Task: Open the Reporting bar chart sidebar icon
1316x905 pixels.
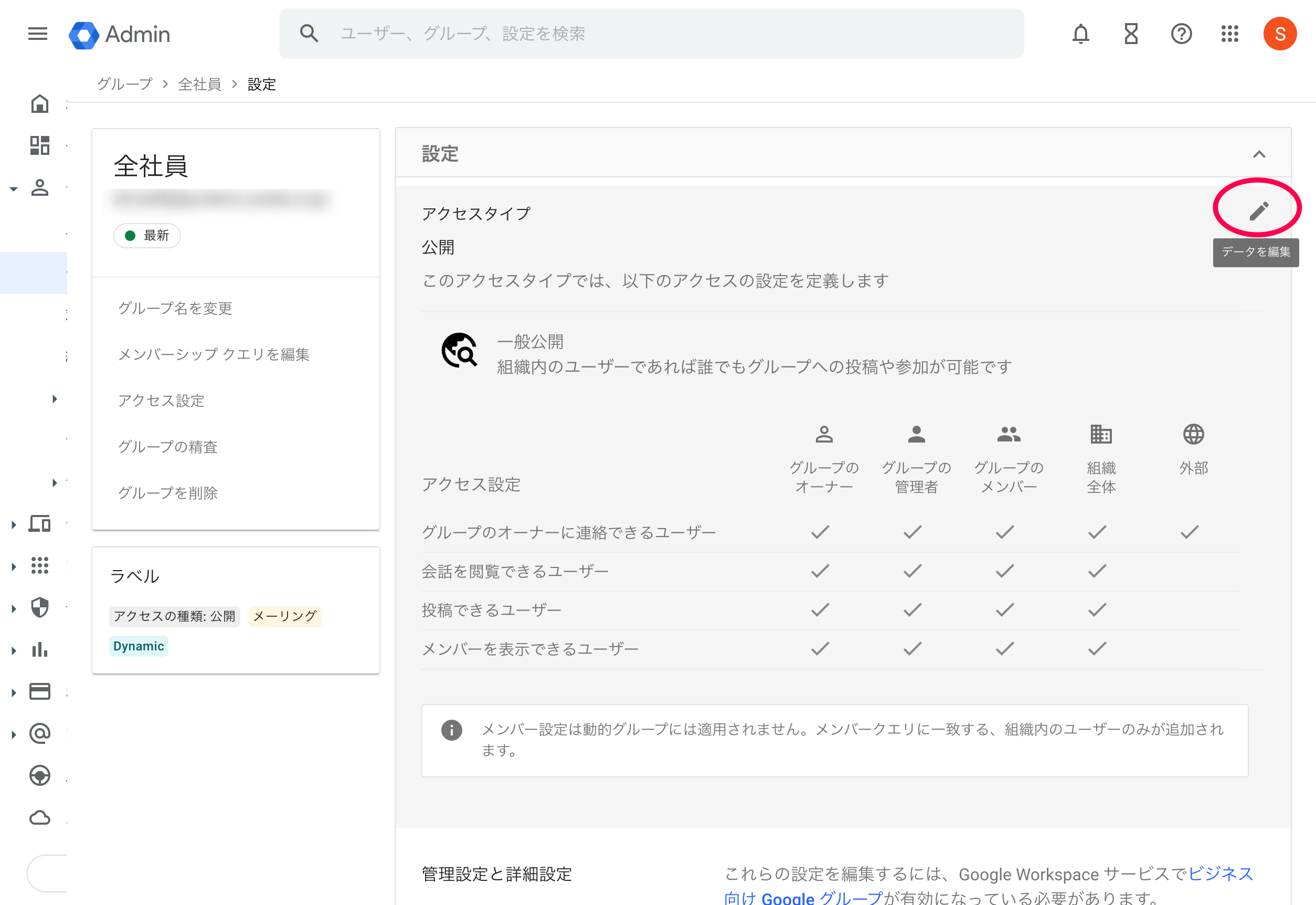Action: pos(40,649)
